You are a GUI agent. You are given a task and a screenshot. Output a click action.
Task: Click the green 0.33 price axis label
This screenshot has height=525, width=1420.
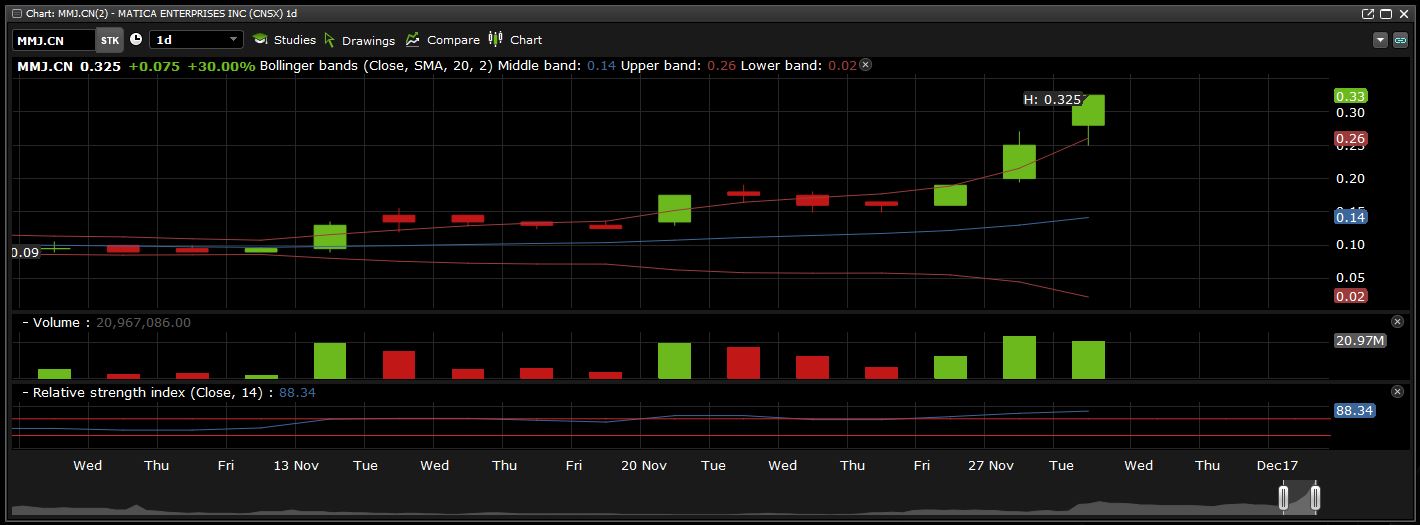pyautogui.click(x=1351, y=97)
